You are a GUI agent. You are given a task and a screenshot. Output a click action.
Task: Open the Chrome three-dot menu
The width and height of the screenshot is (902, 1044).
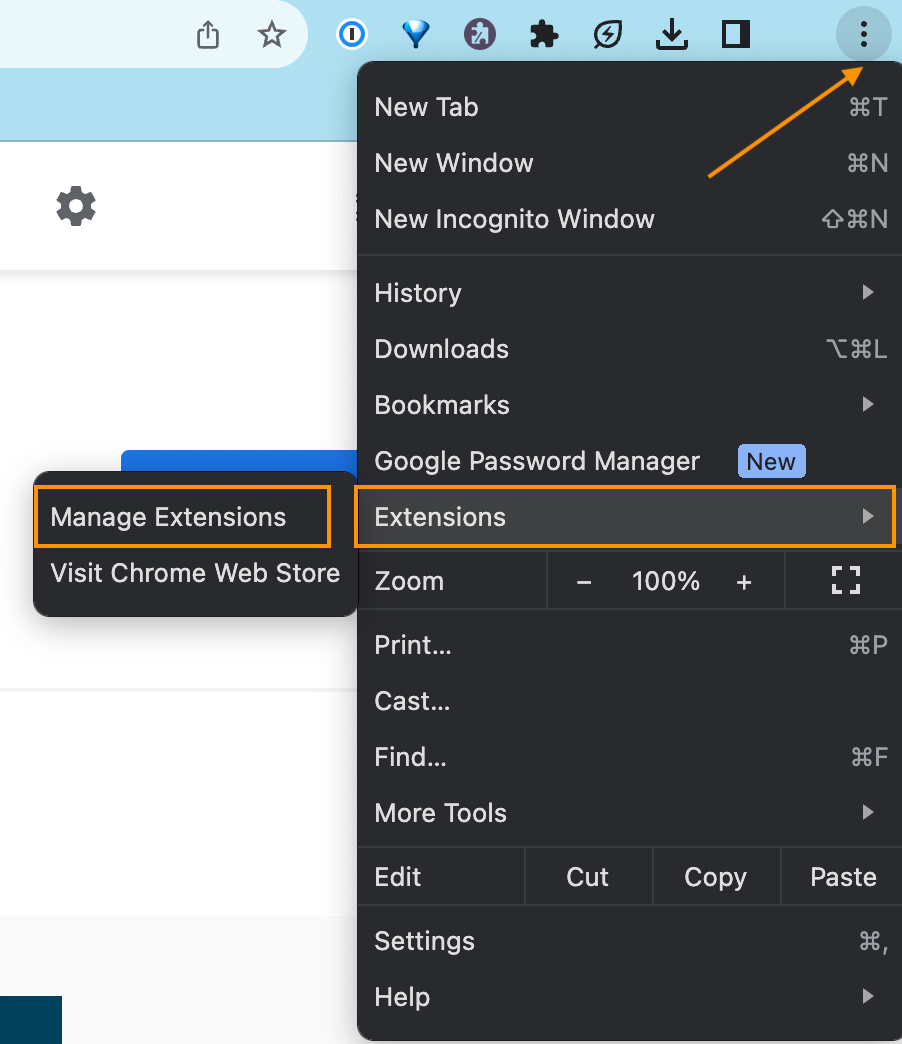[863, 34]
